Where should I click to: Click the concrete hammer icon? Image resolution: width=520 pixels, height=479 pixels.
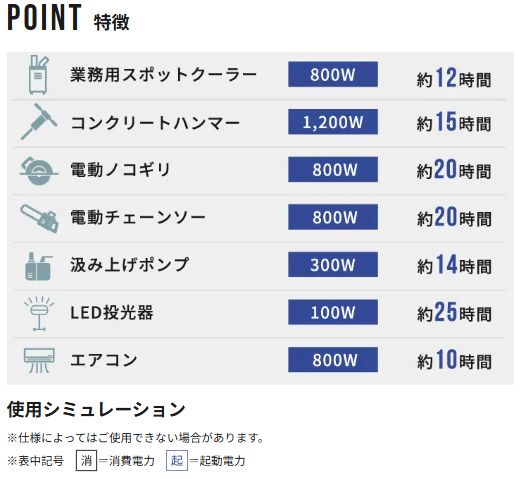pos(39,121)
